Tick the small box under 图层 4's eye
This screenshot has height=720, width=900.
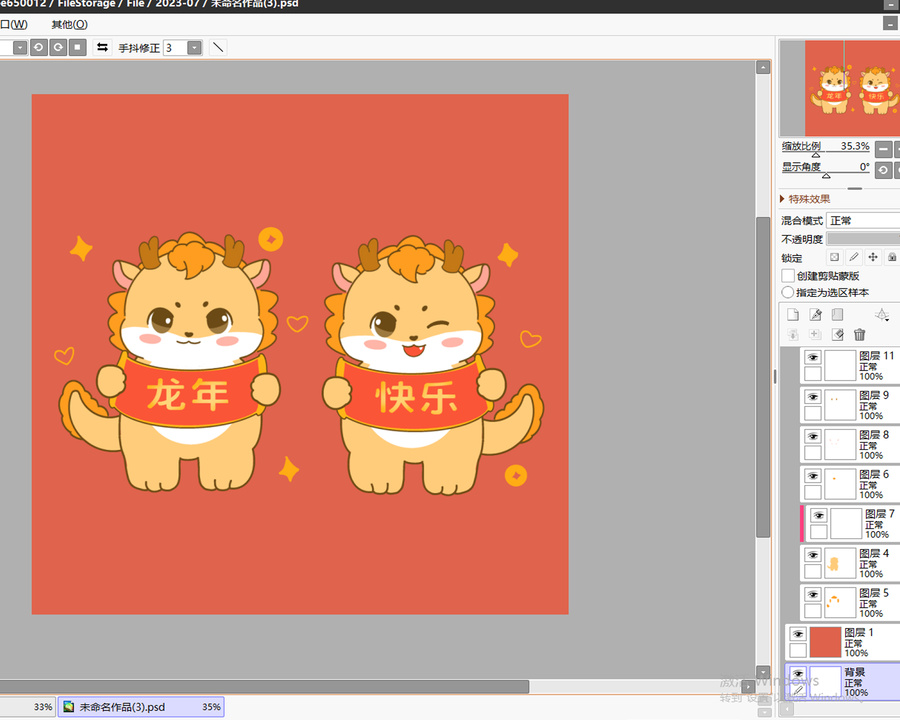[x=813, y=571]
